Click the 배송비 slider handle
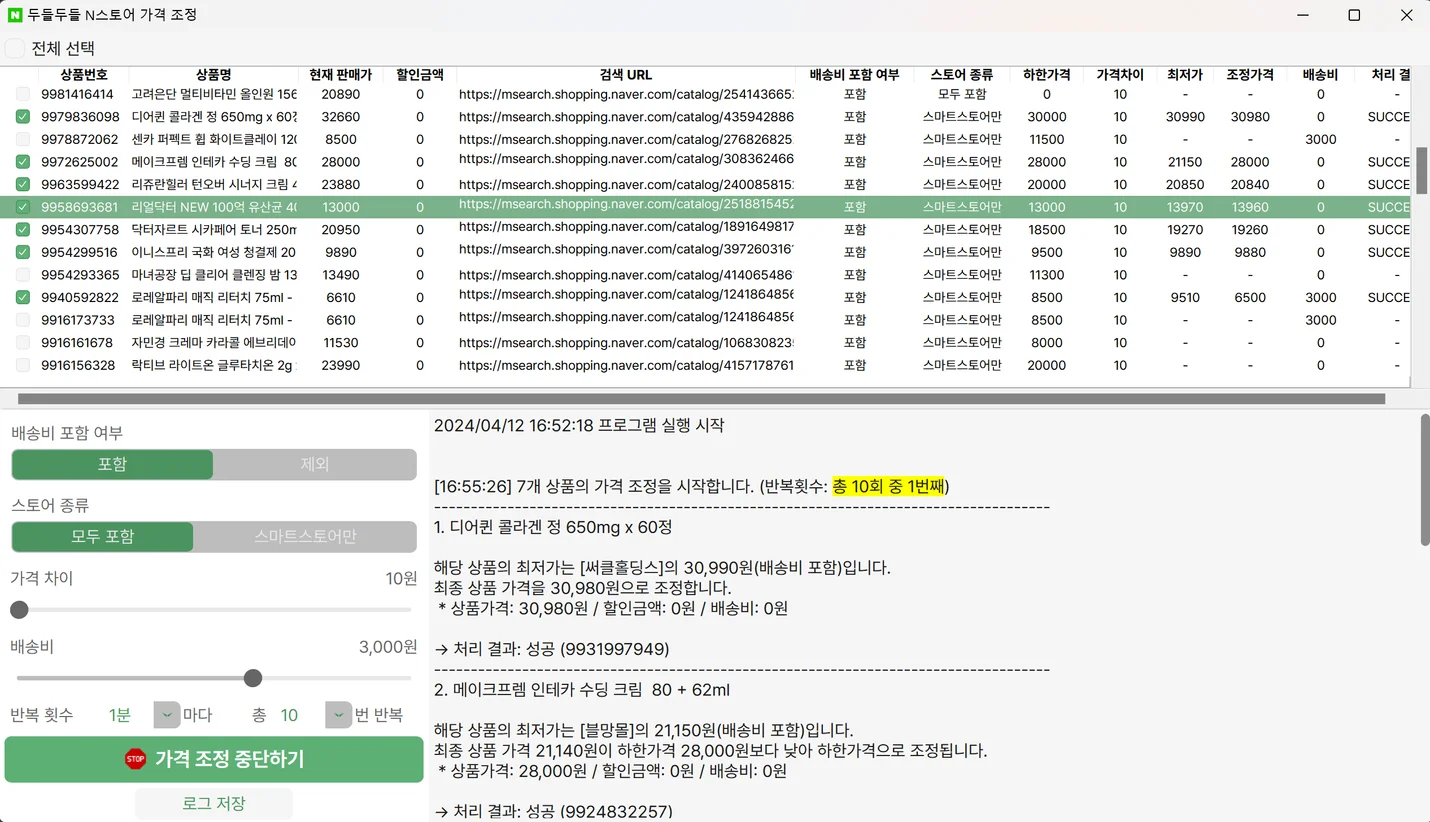Image resolution: width=1430 pixels, height=822 pixels. point(253,678)
